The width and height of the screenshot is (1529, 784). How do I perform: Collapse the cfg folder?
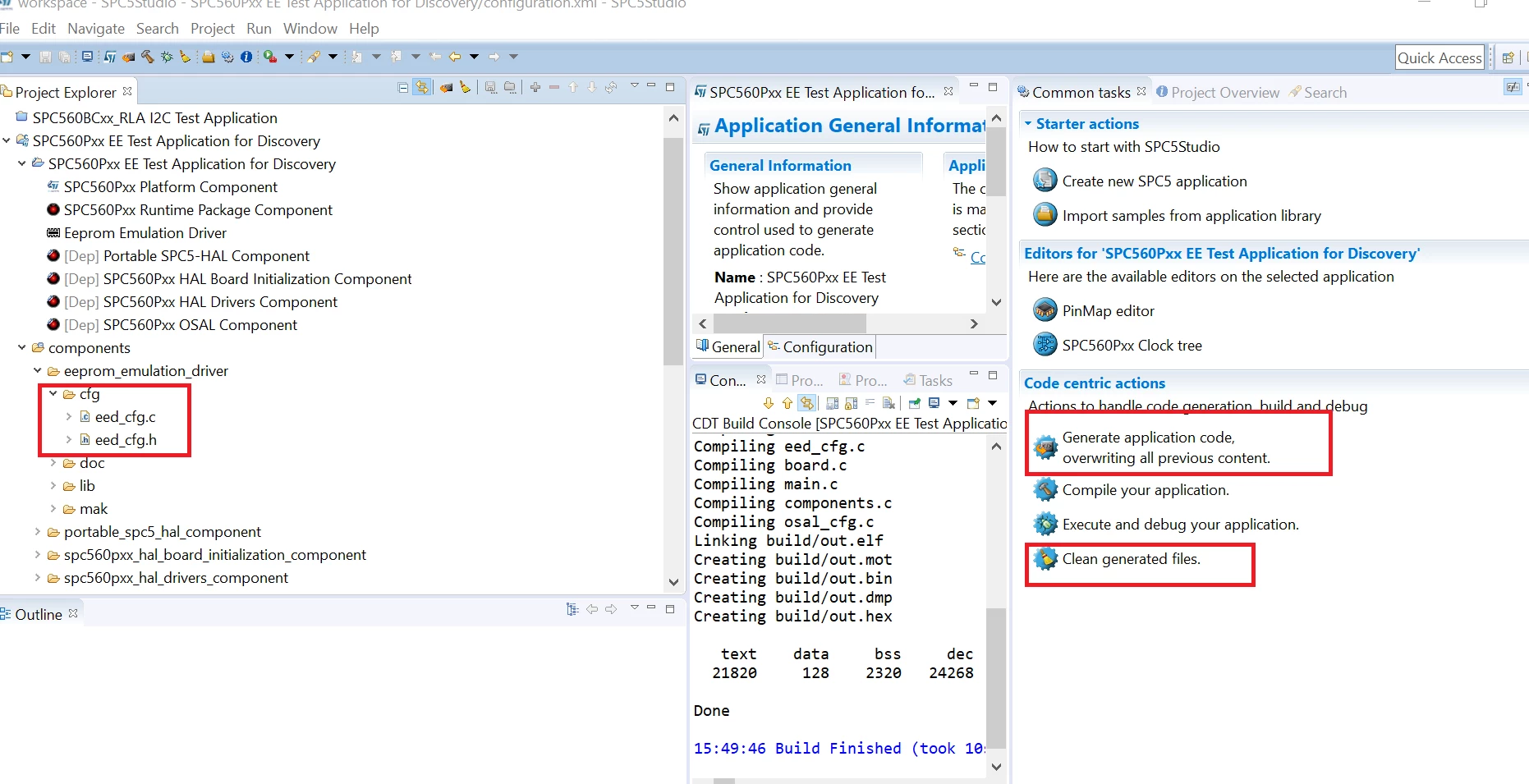[x=53, y=394]
